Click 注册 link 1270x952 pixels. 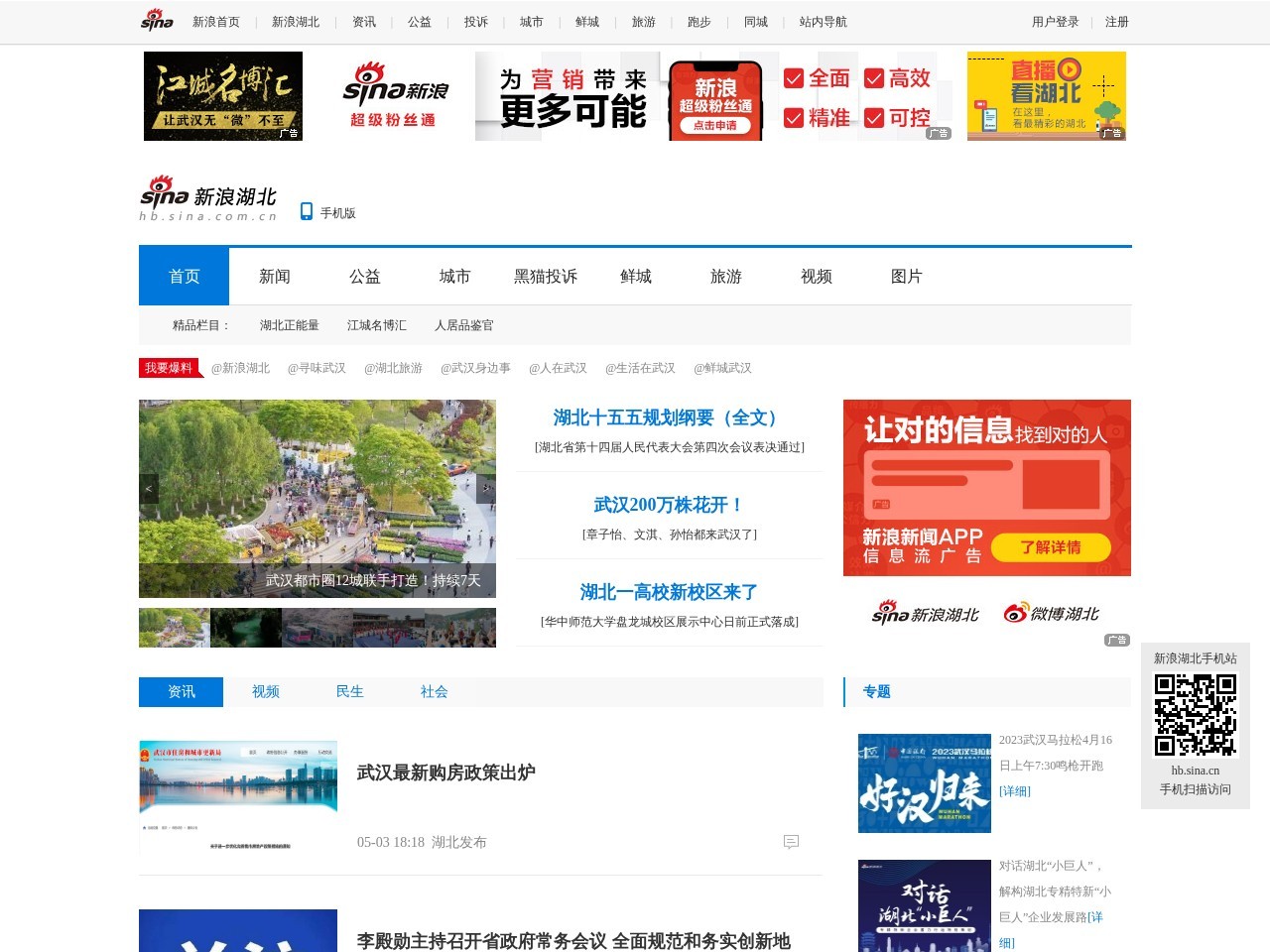[x=1117, y=22]
